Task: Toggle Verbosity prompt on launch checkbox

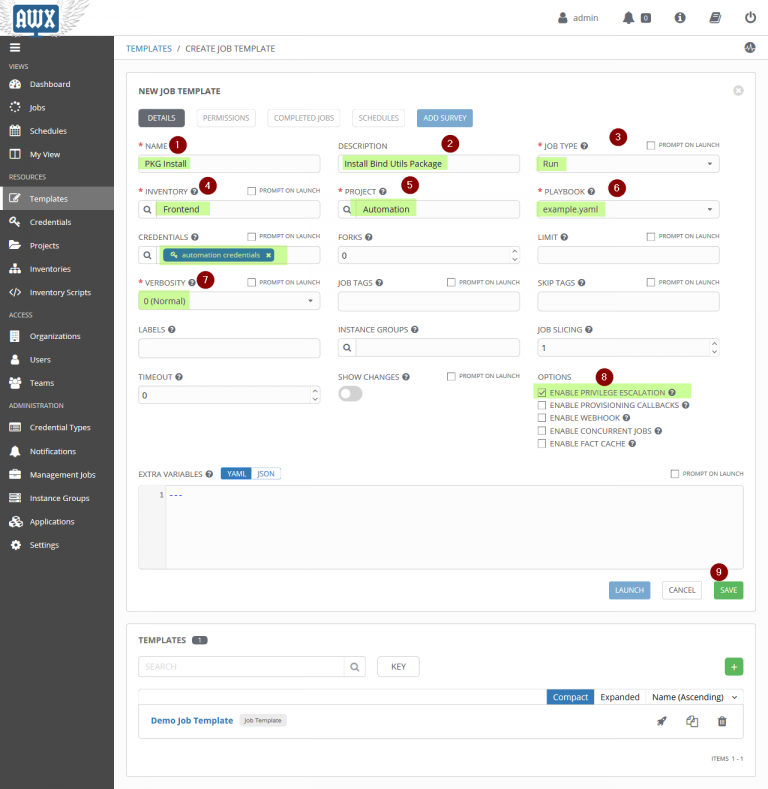Action: coord(252,283)
